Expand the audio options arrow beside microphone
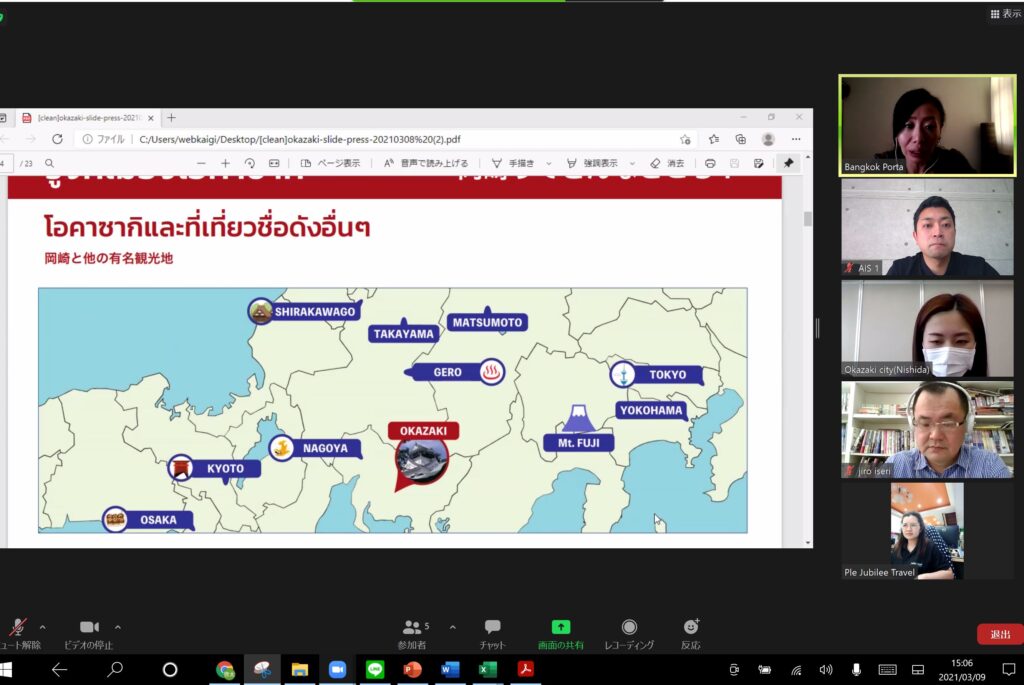The height and width of the screenshot is (685, 1024). pyautogui.click(x=42, y=627)
